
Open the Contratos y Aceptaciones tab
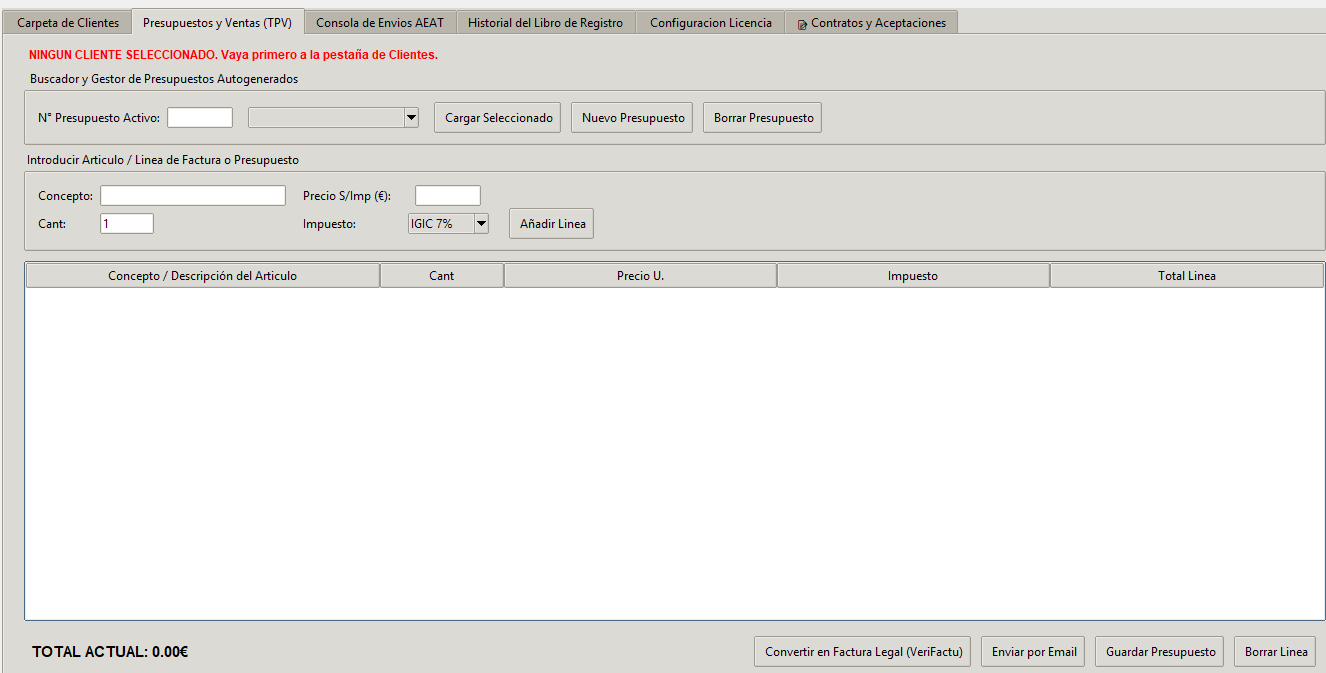click(x=872, y=22)
